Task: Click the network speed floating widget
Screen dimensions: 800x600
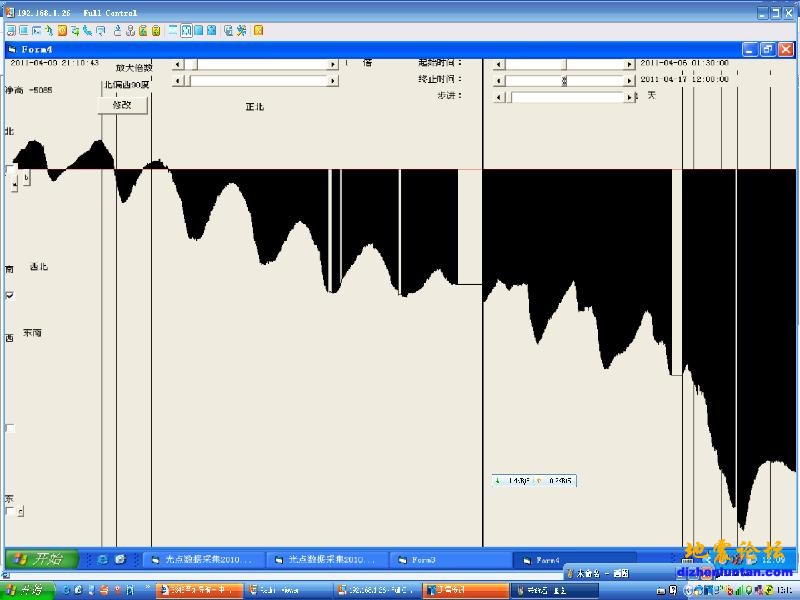Action: click(535, 481)
